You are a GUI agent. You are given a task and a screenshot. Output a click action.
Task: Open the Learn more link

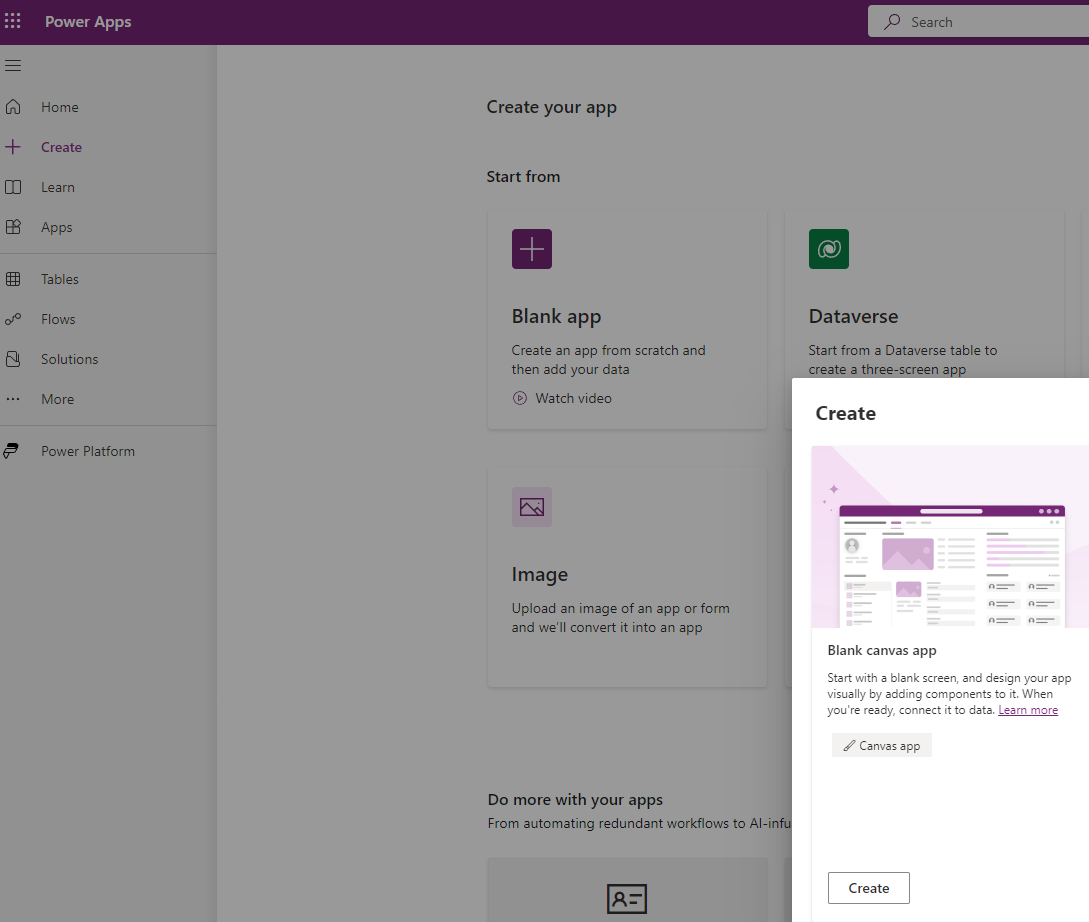pyautogui.click(x=1027, y=710)
